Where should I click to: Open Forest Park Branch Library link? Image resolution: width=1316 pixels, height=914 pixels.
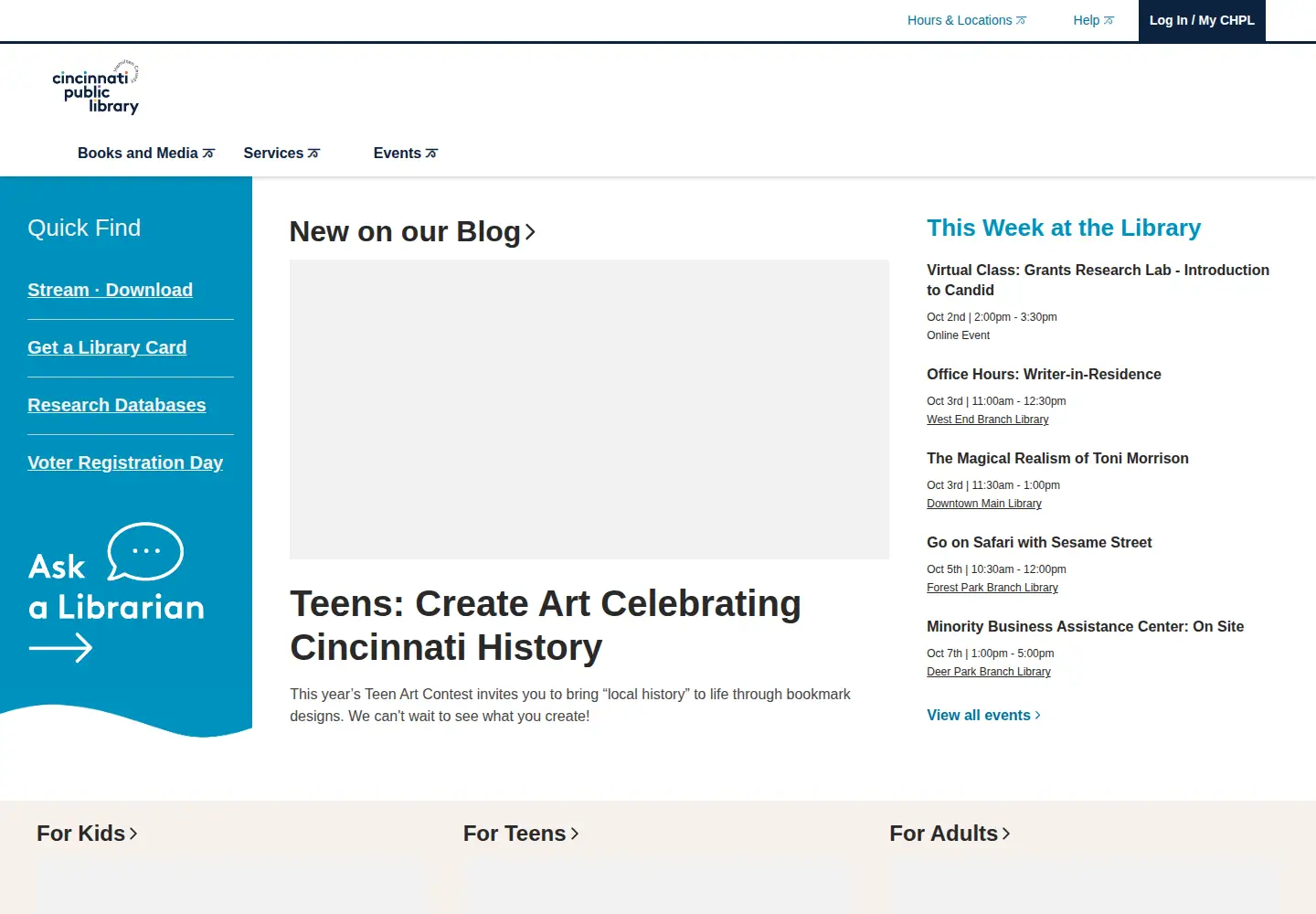[x=992, y=588]
